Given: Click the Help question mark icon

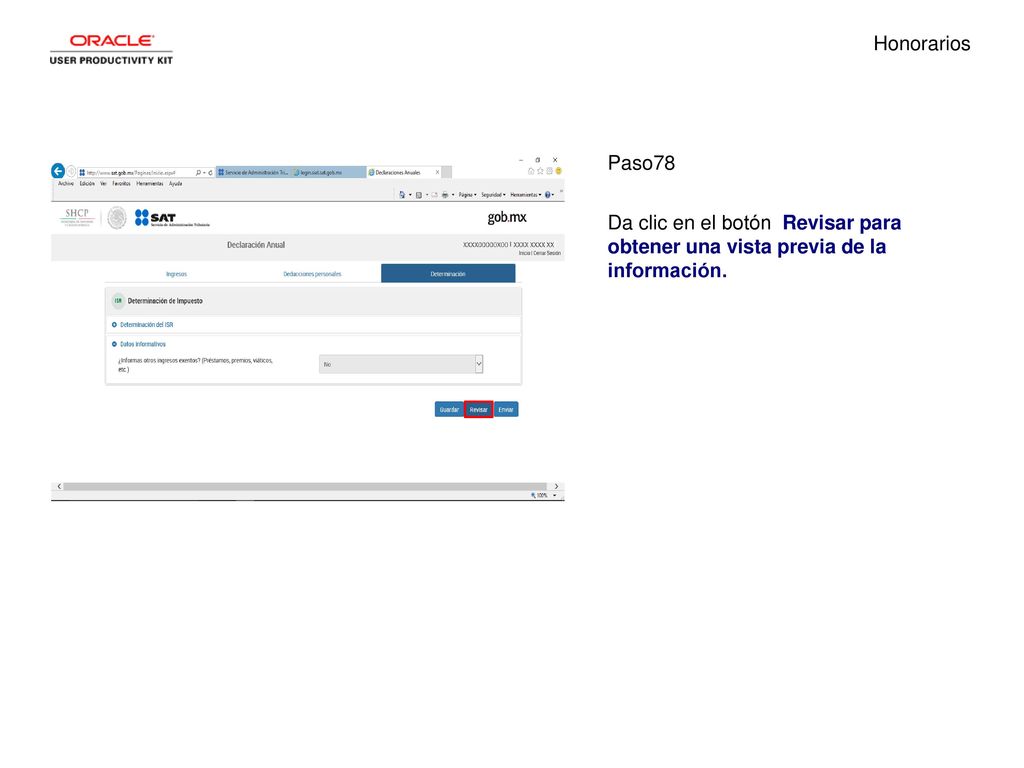Looking at the screenshot, I should (548, 195).
